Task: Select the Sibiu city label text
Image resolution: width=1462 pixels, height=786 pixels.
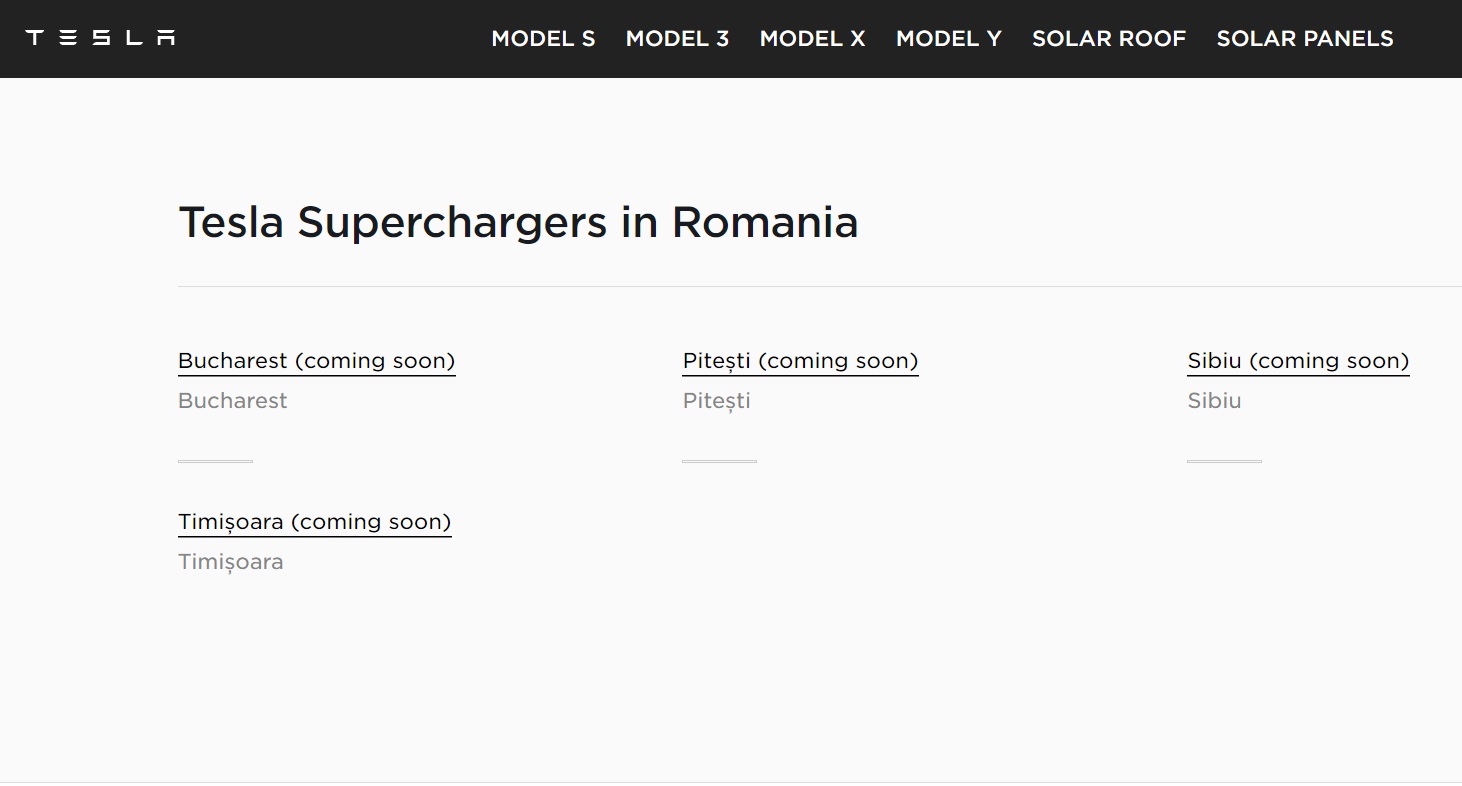Action: coord(1214,400)
